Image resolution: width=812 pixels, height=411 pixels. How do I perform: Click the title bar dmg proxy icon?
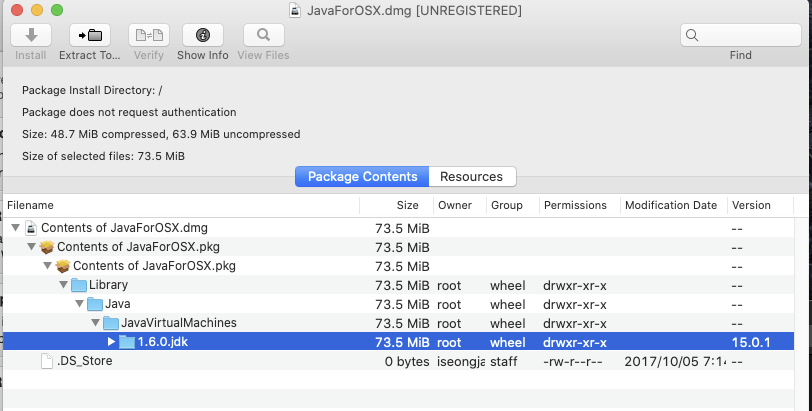(295, 10)
